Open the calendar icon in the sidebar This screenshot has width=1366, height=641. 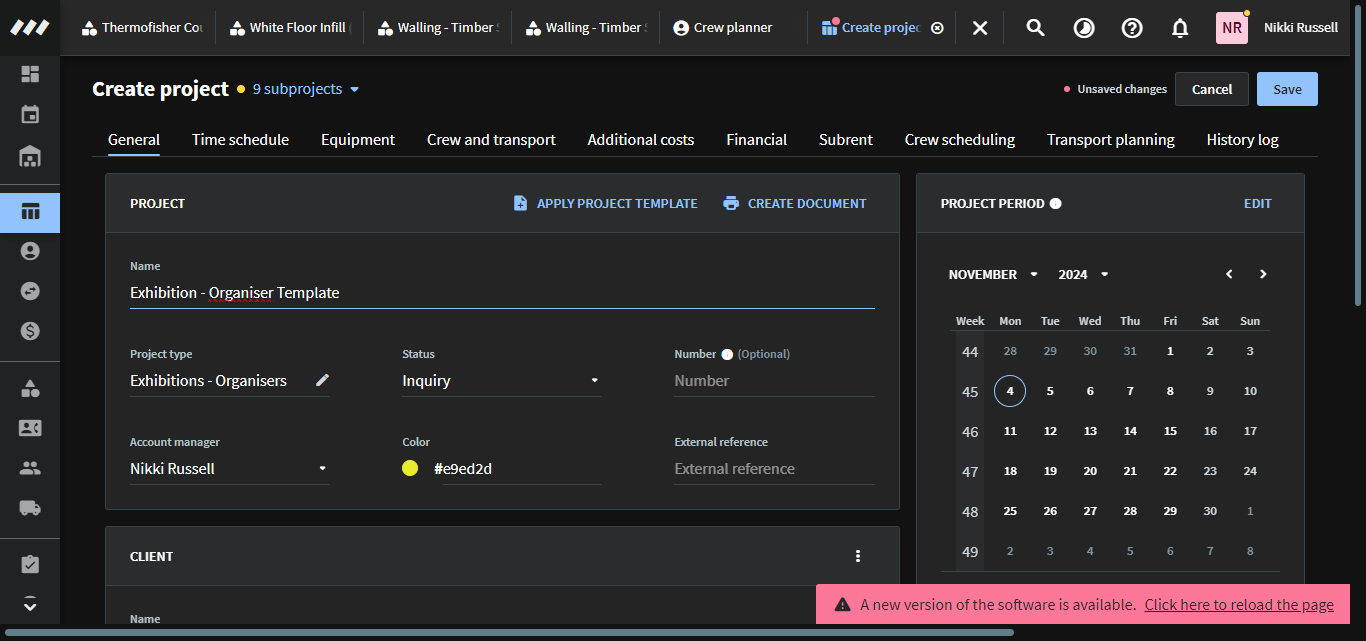pyautogui.click(x=30, y=115)
